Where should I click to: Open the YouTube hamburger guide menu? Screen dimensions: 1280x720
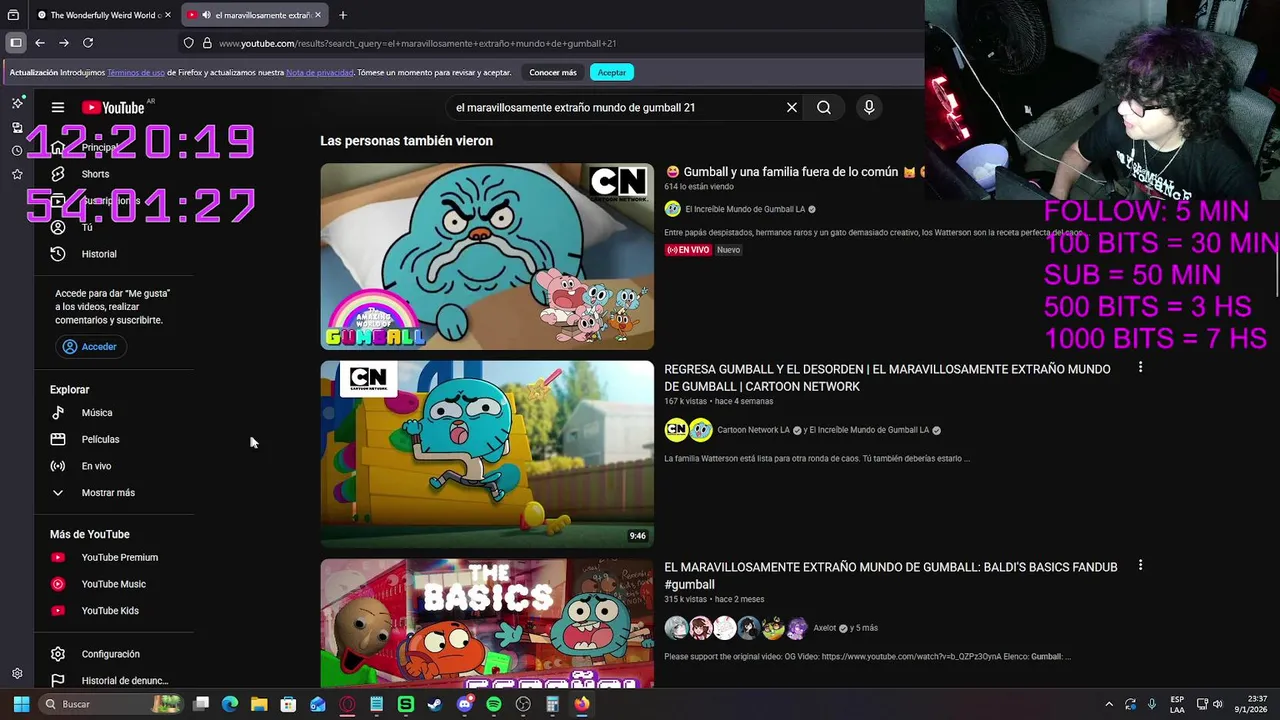point(58,108)
